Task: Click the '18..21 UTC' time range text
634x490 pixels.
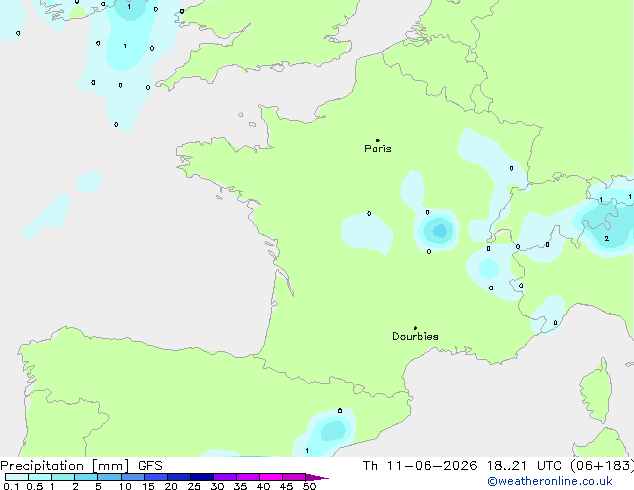Action: pyautogui.click(x=524, y=466)
